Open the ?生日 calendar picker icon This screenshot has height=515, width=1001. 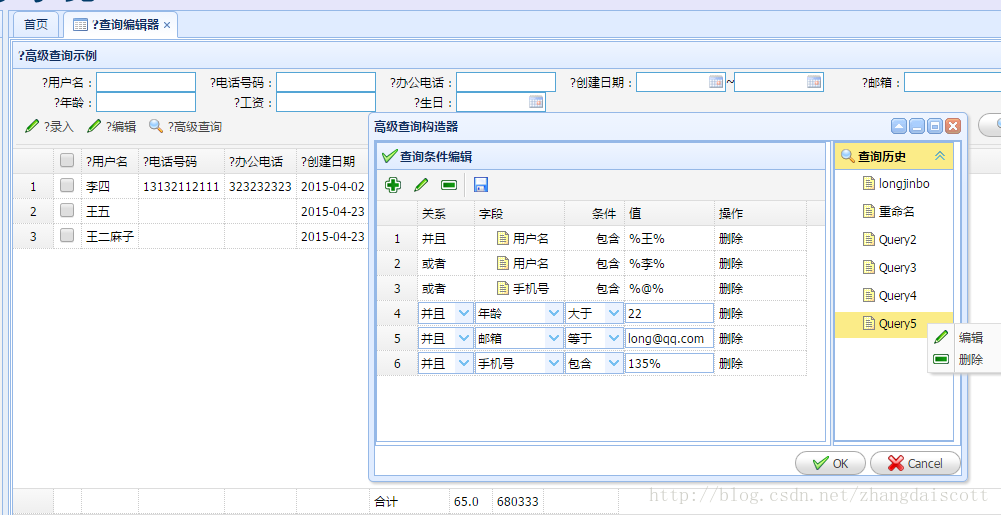[x=536, y=101]
